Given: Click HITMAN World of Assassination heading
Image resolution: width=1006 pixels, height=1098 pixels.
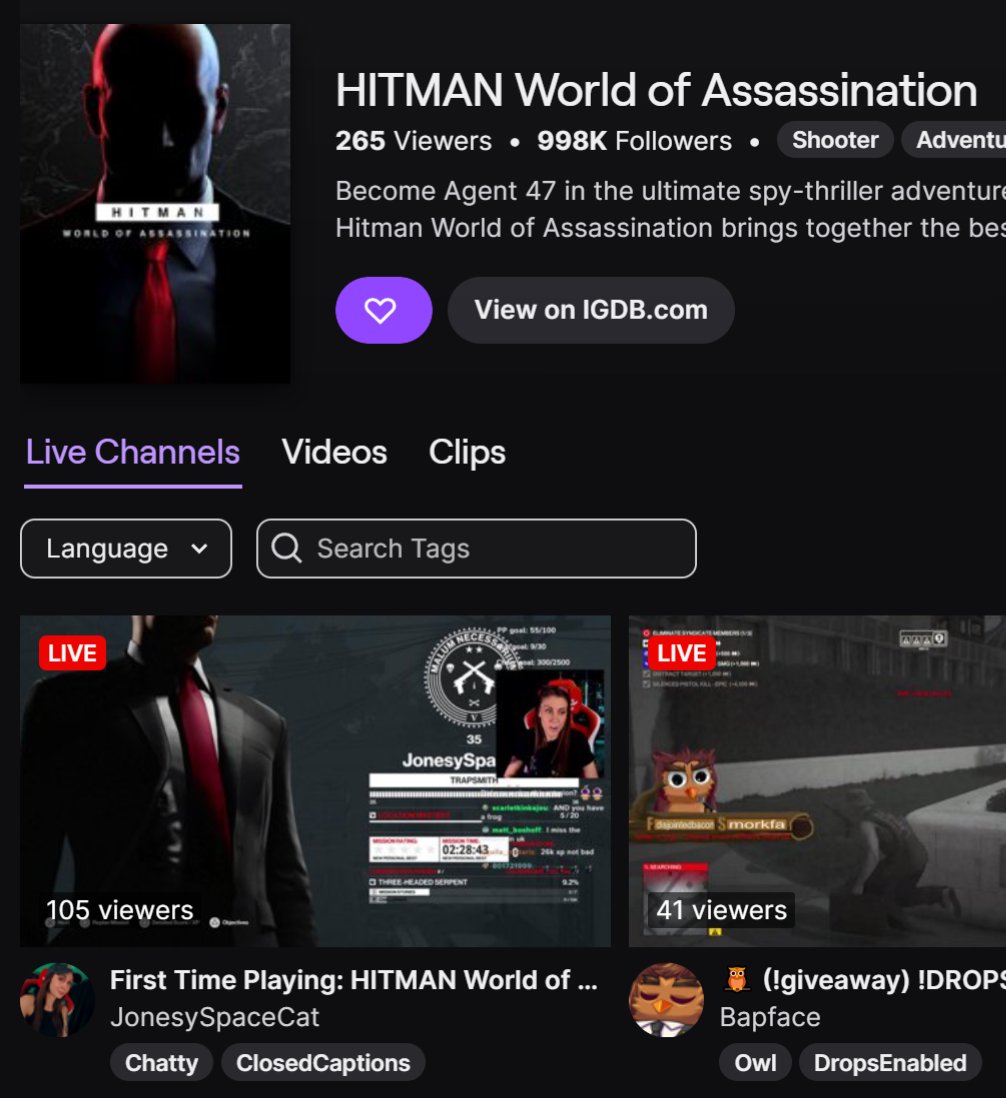Looking at the screenshot, I should 656,90.
